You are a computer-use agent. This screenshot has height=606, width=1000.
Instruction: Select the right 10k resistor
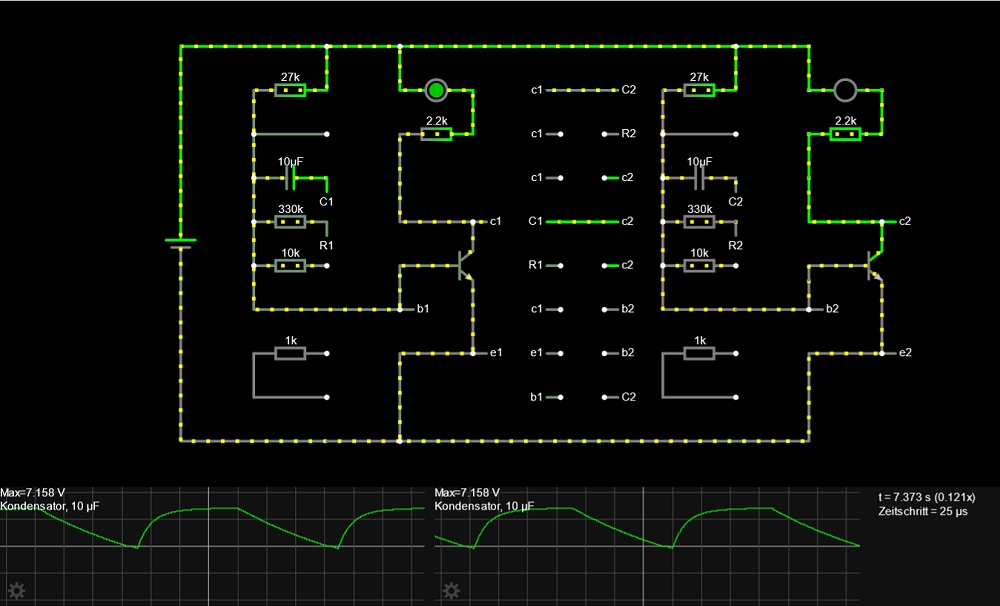(699, 266)
